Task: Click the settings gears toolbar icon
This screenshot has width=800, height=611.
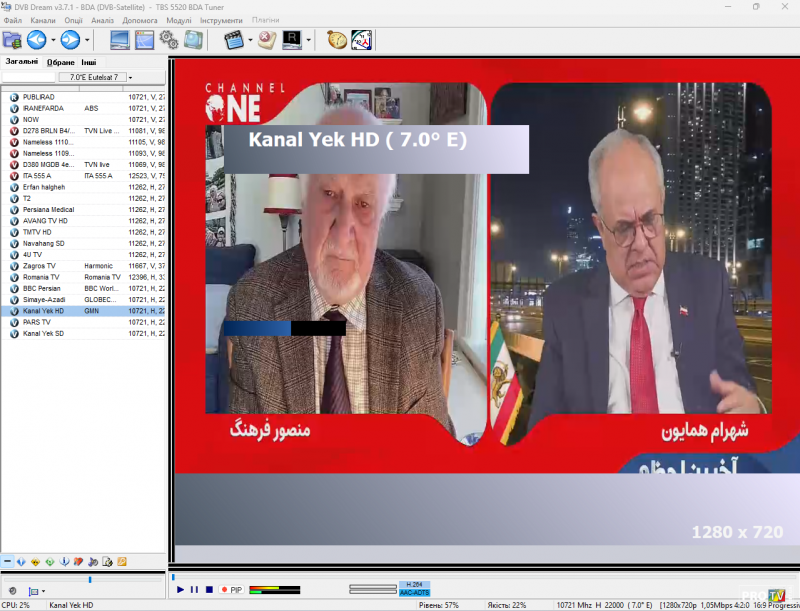Action: 168,40
